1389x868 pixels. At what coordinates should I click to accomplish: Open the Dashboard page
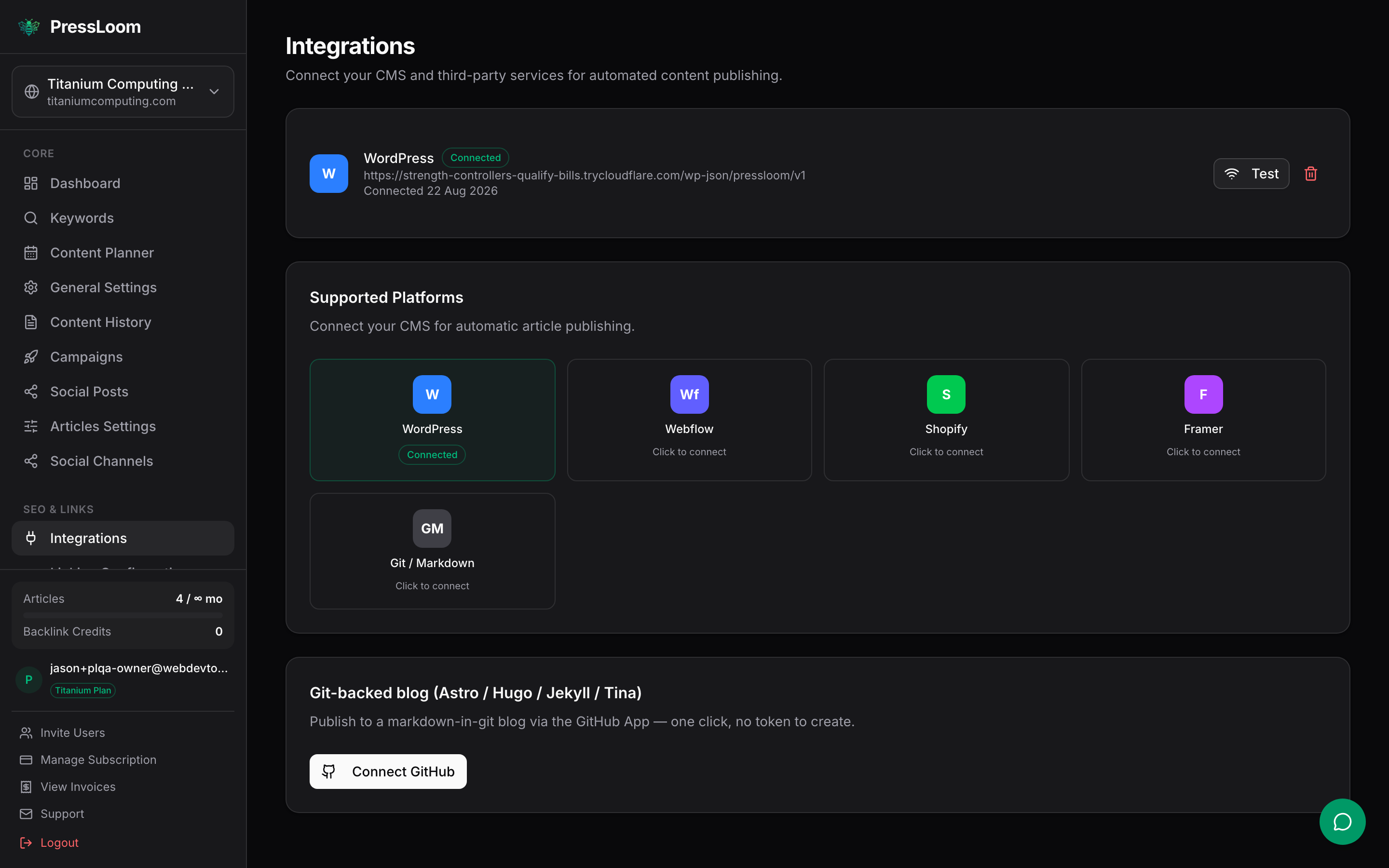pos(123,183)
